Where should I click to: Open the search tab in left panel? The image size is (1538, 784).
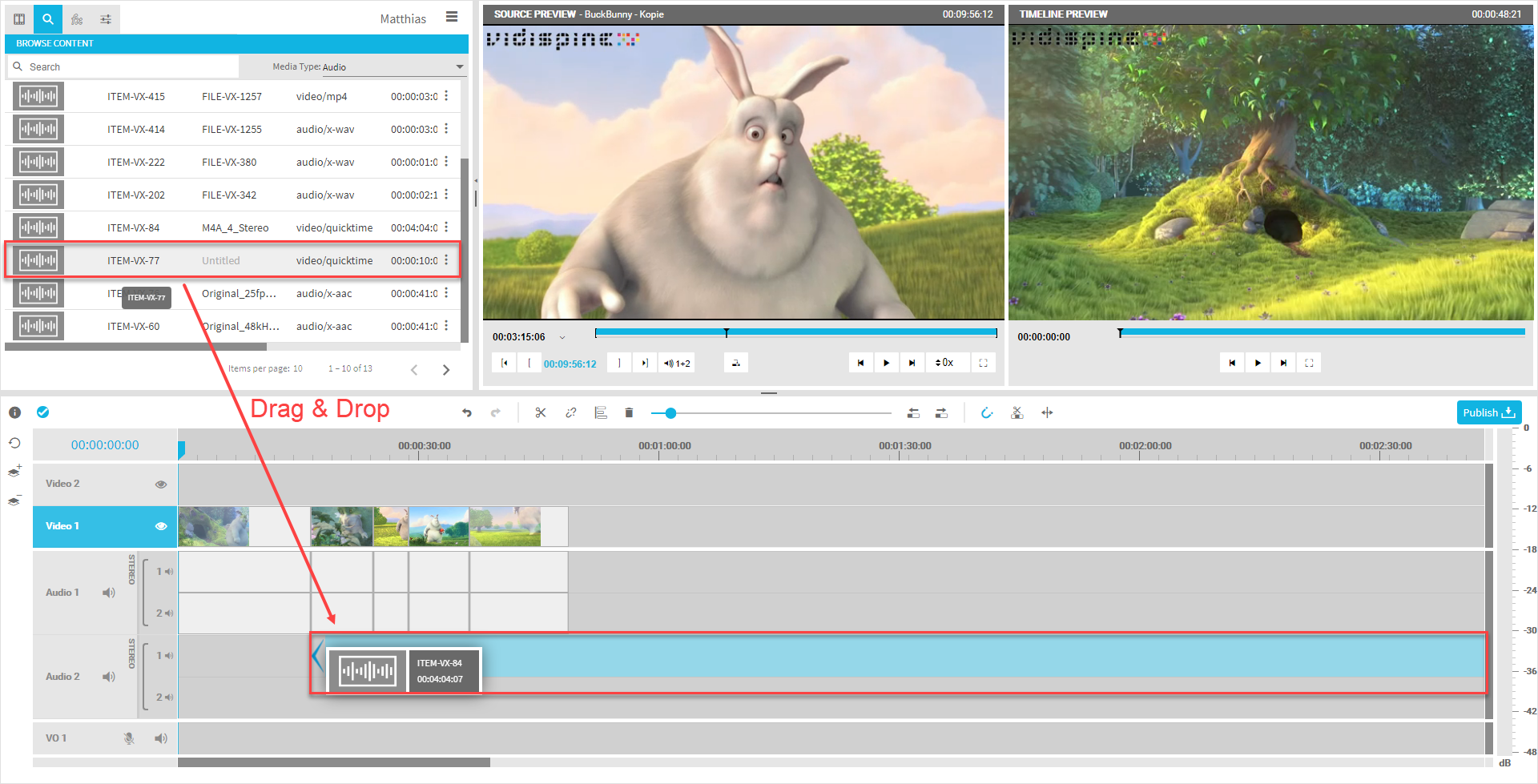pos(48,18)
